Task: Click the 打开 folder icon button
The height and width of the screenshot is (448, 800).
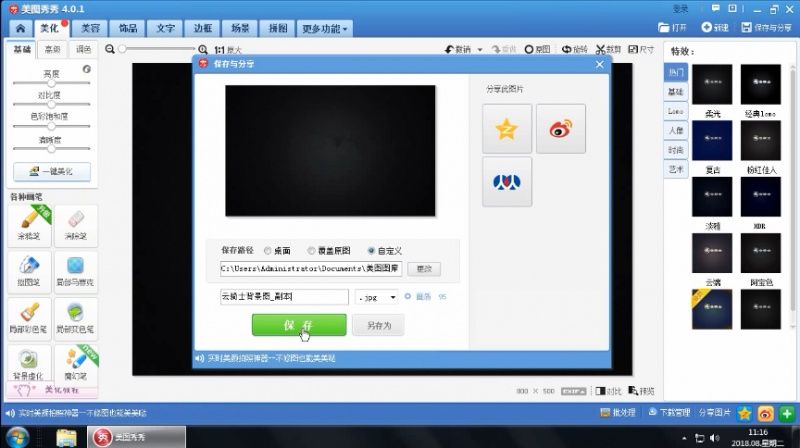Action: click(672, 28)
